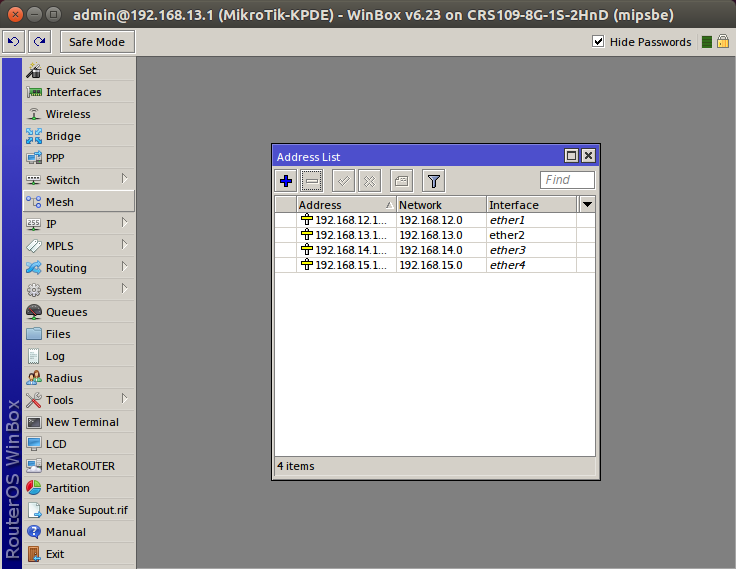Click the green traffic indicator icon
This screenshot has width=736, height=569.
pos(707,42)
